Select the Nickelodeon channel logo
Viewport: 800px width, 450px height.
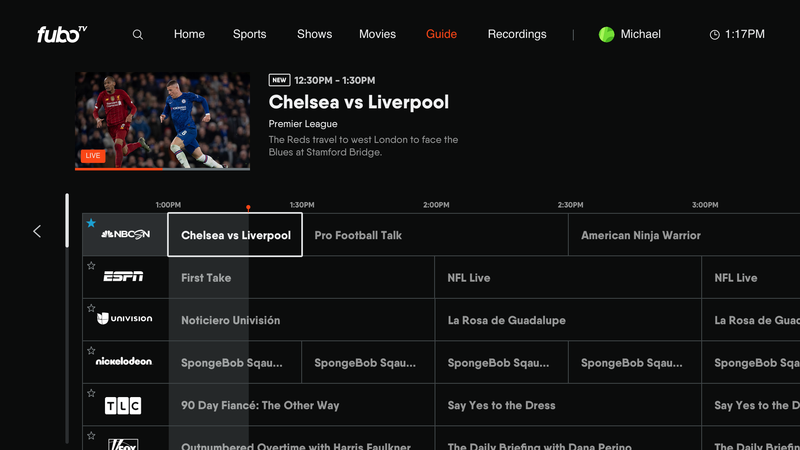[124, 361]
